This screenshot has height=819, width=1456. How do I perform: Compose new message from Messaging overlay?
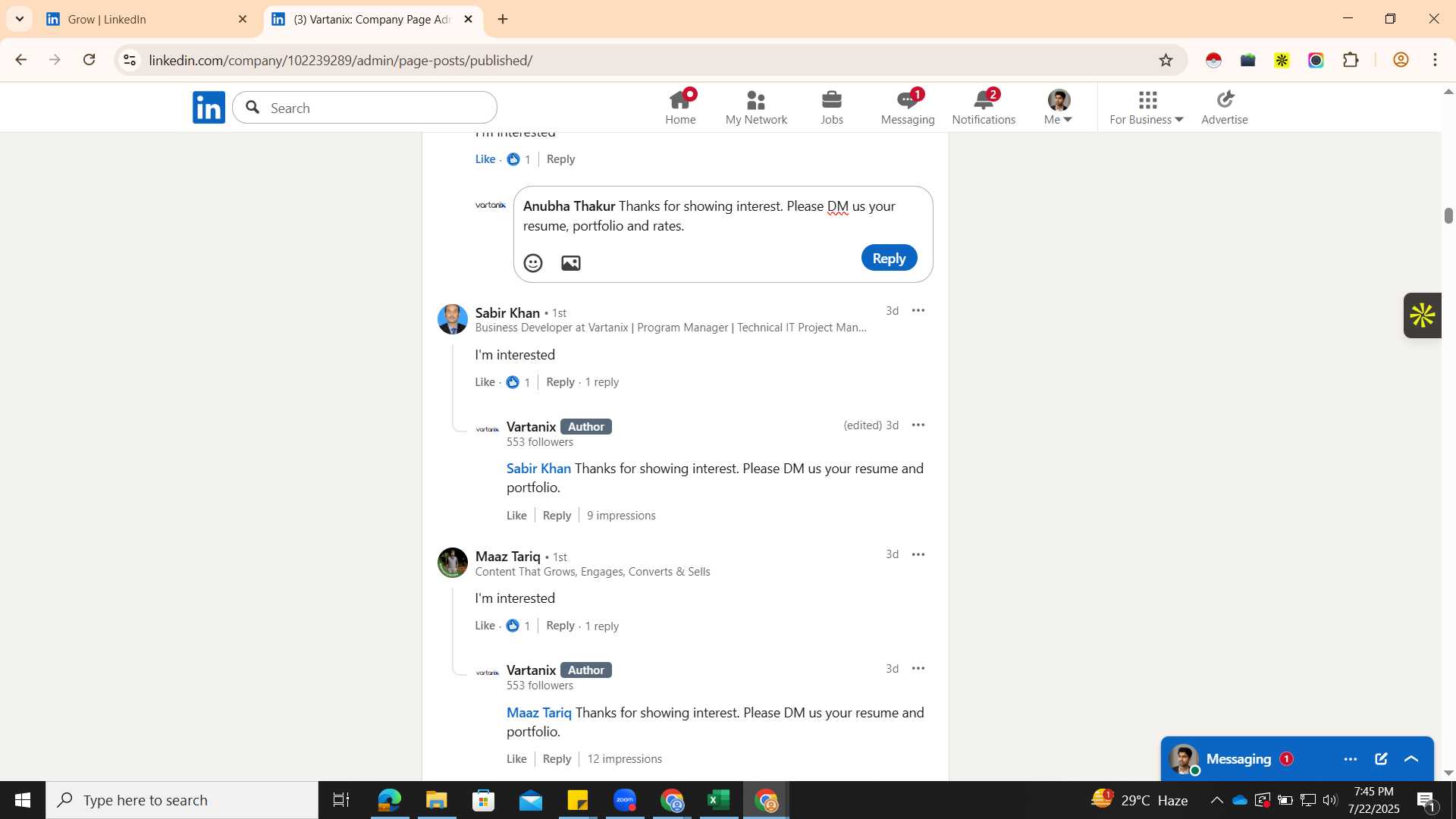[x=1381, y=759]
